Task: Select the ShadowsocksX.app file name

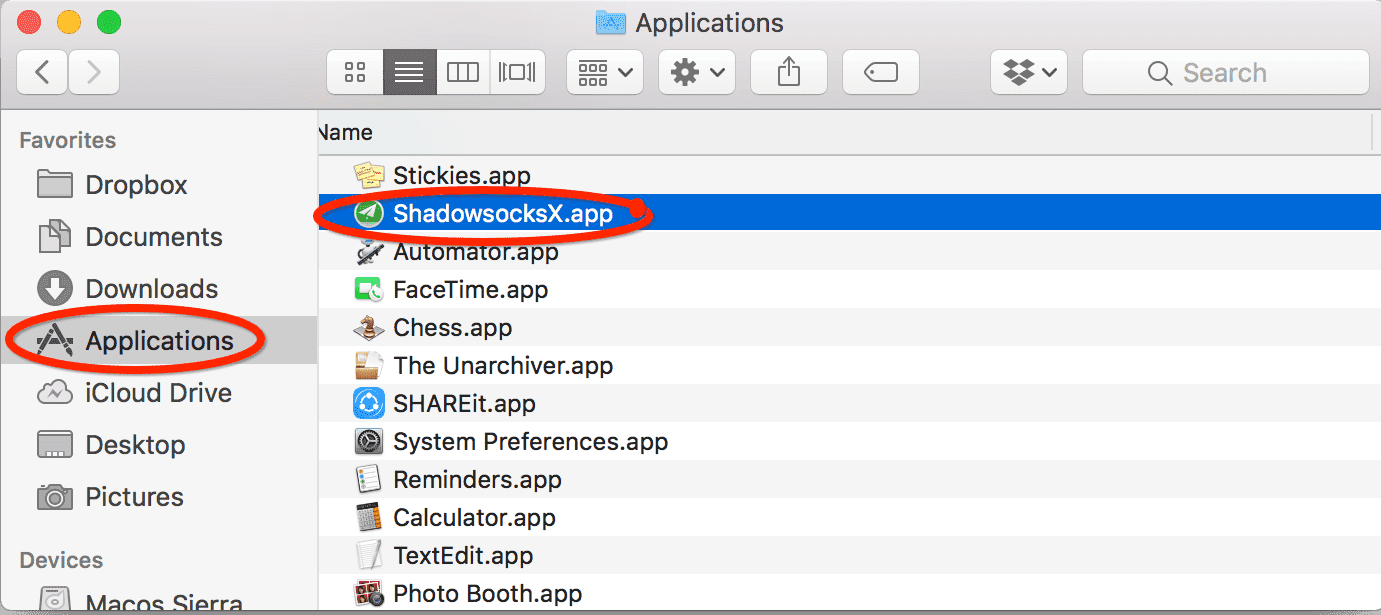Action: pos(503,213)
